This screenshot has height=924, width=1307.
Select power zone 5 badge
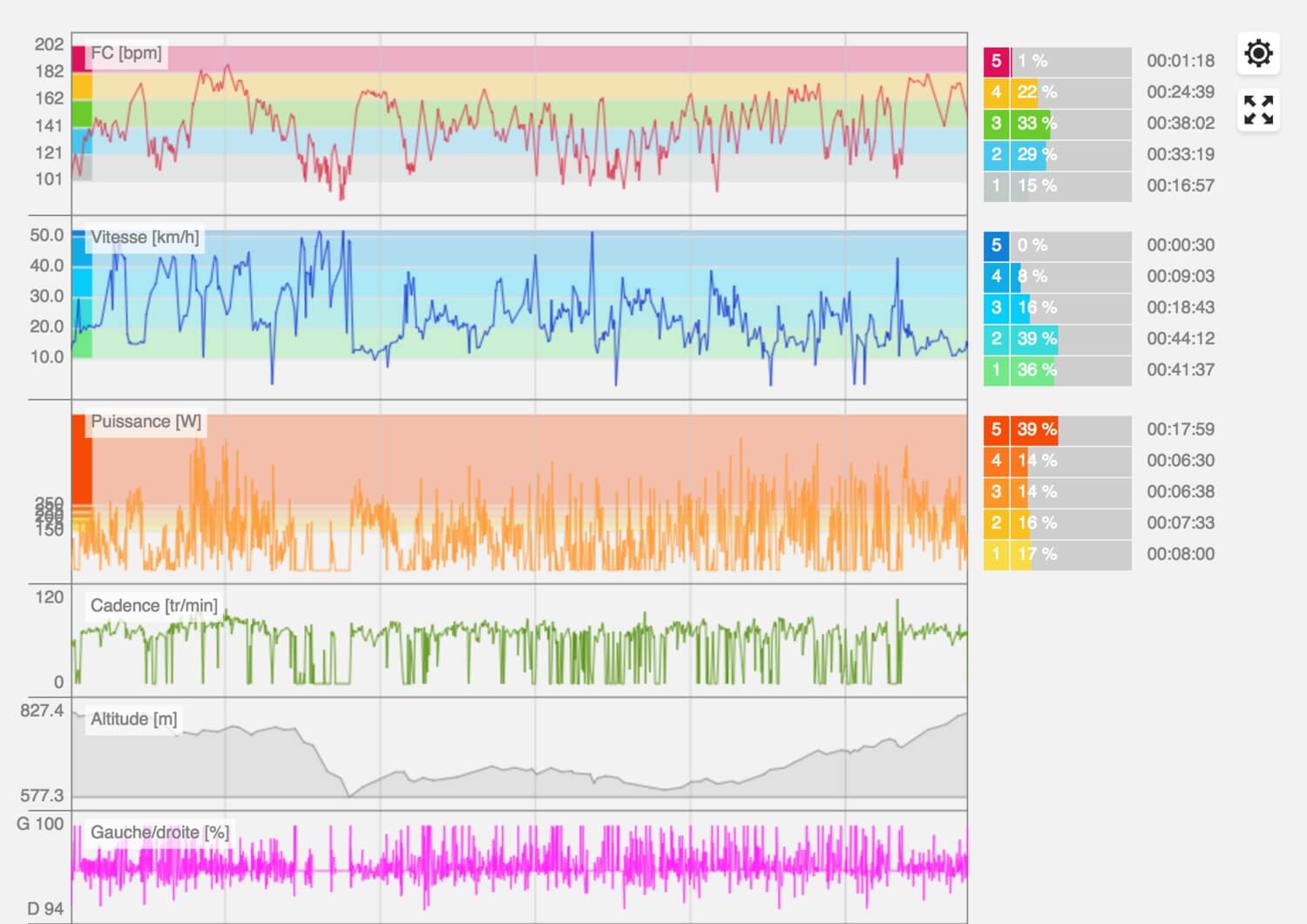[996, 429]
